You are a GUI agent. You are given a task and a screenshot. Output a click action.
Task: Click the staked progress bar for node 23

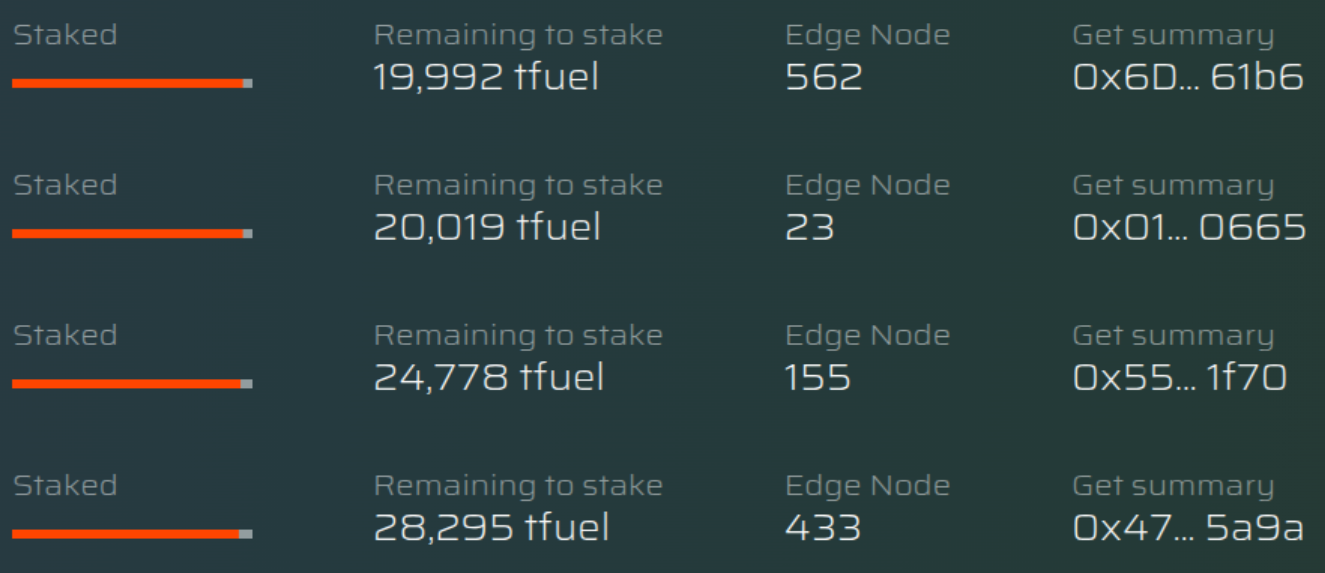132,233
